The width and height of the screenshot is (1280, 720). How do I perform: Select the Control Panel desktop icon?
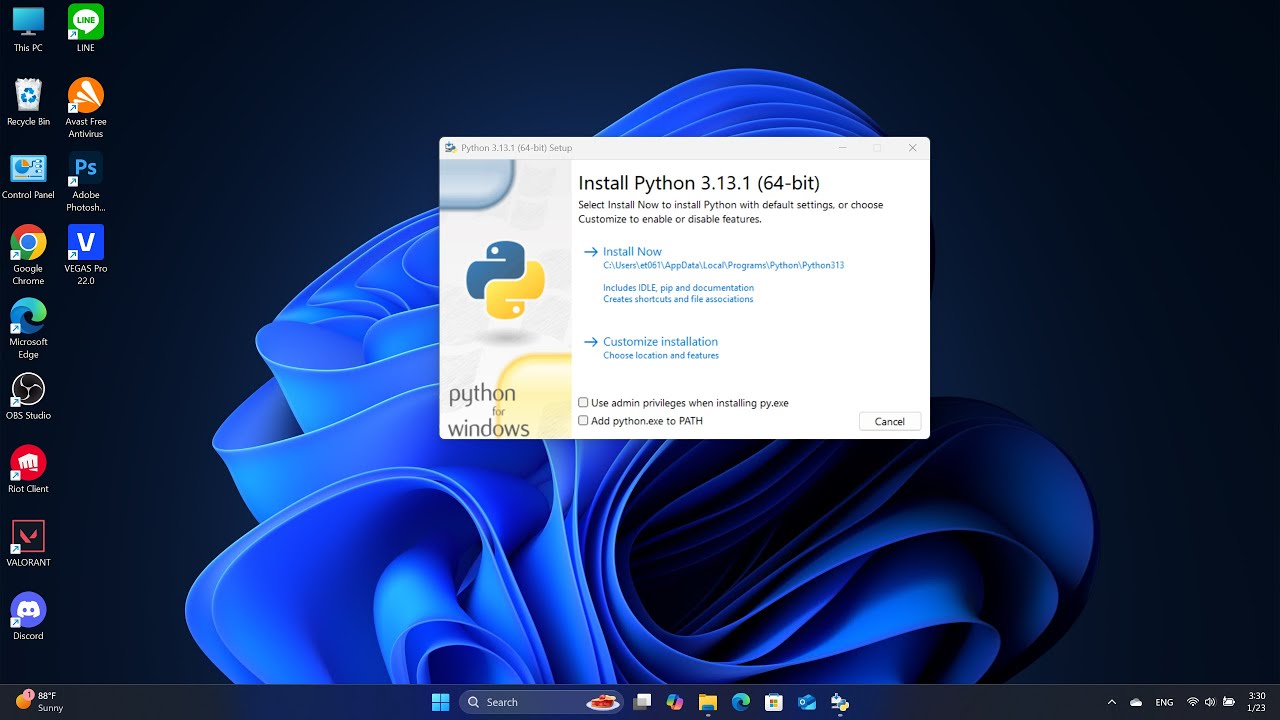tap(28, 177)
